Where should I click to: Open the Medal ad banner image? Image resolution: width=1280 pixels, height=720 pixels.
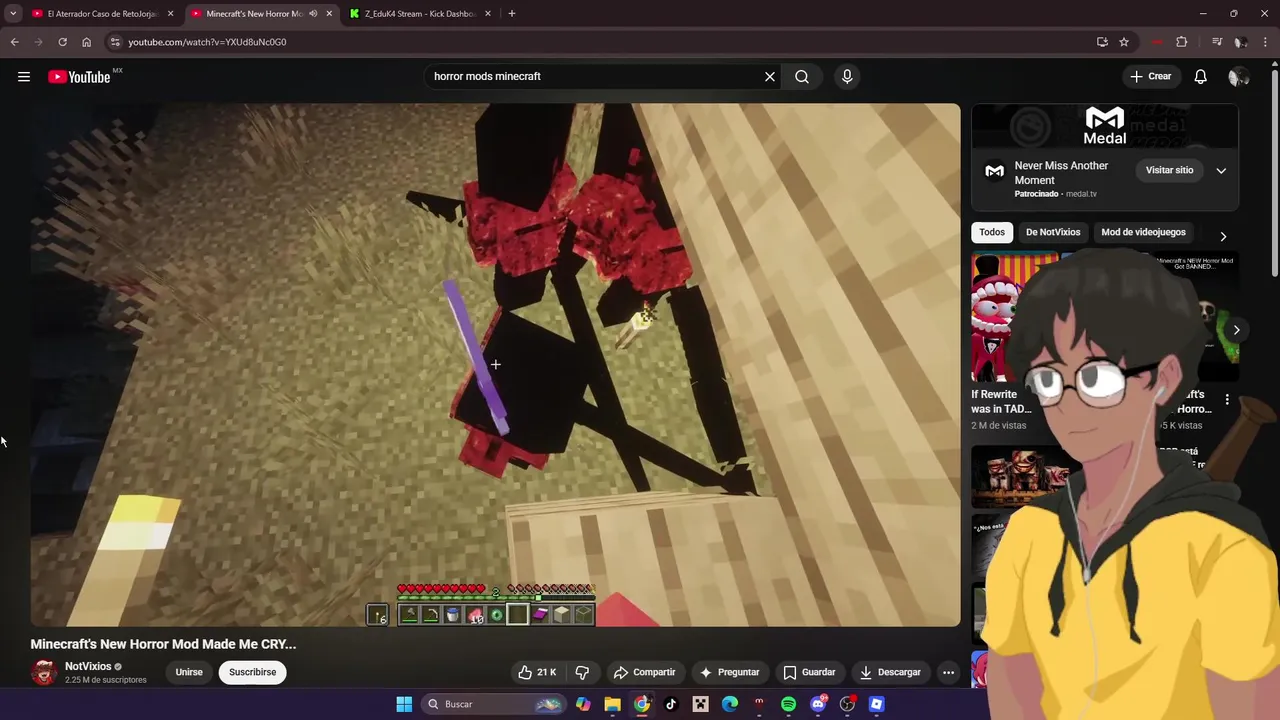pos(1105,127)
